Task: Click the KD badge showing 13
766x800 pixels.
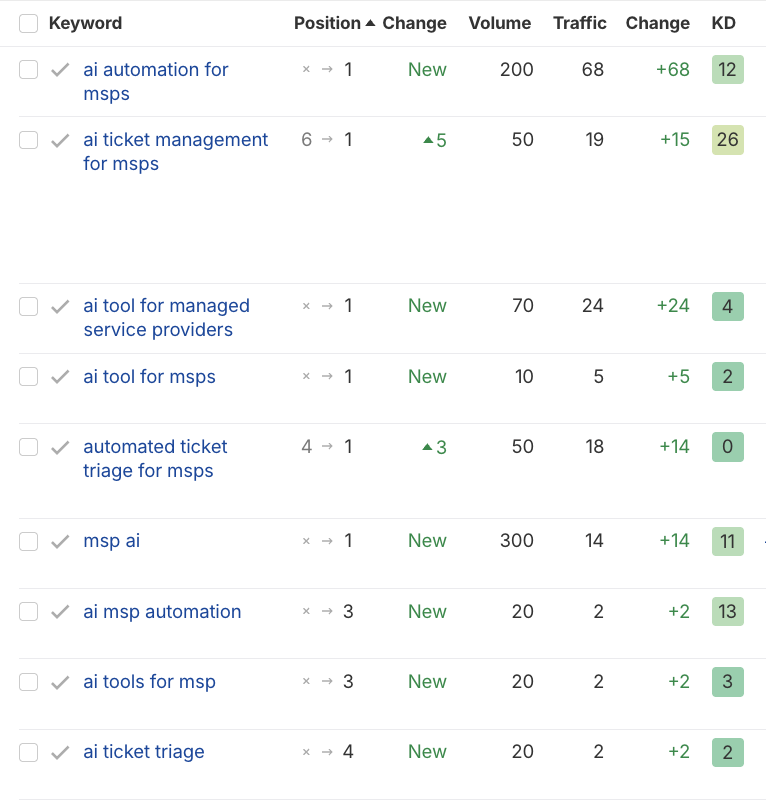Action: pyautogui.click(x=727, y=612)
